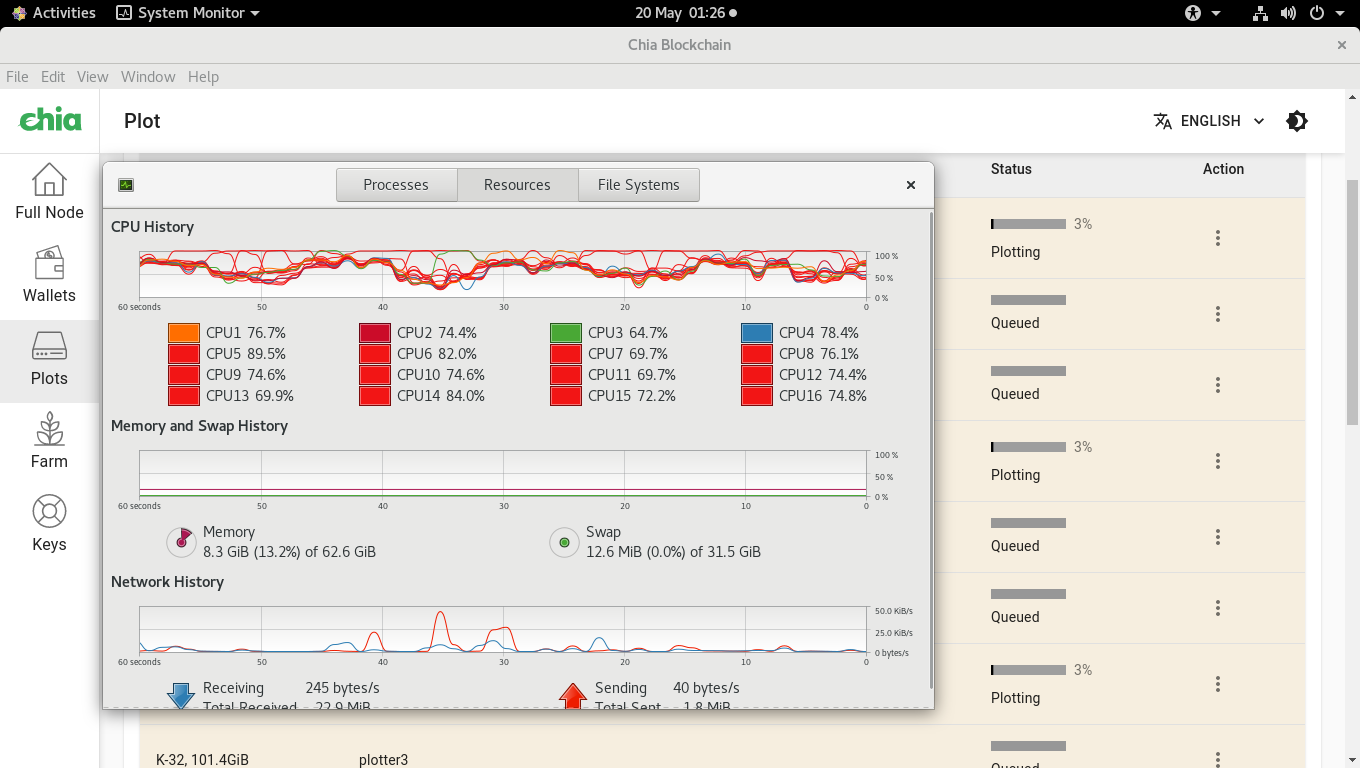The height and width of the screenshot is (768, 1360).
Task: Open the View menu
Action: coord(92,77)
